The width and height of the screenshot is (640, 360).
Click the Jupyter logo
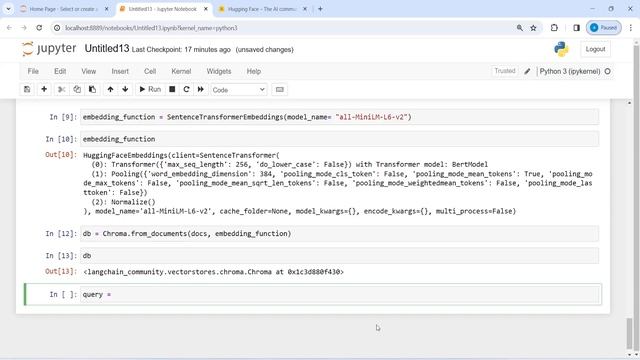pos(49,49)
